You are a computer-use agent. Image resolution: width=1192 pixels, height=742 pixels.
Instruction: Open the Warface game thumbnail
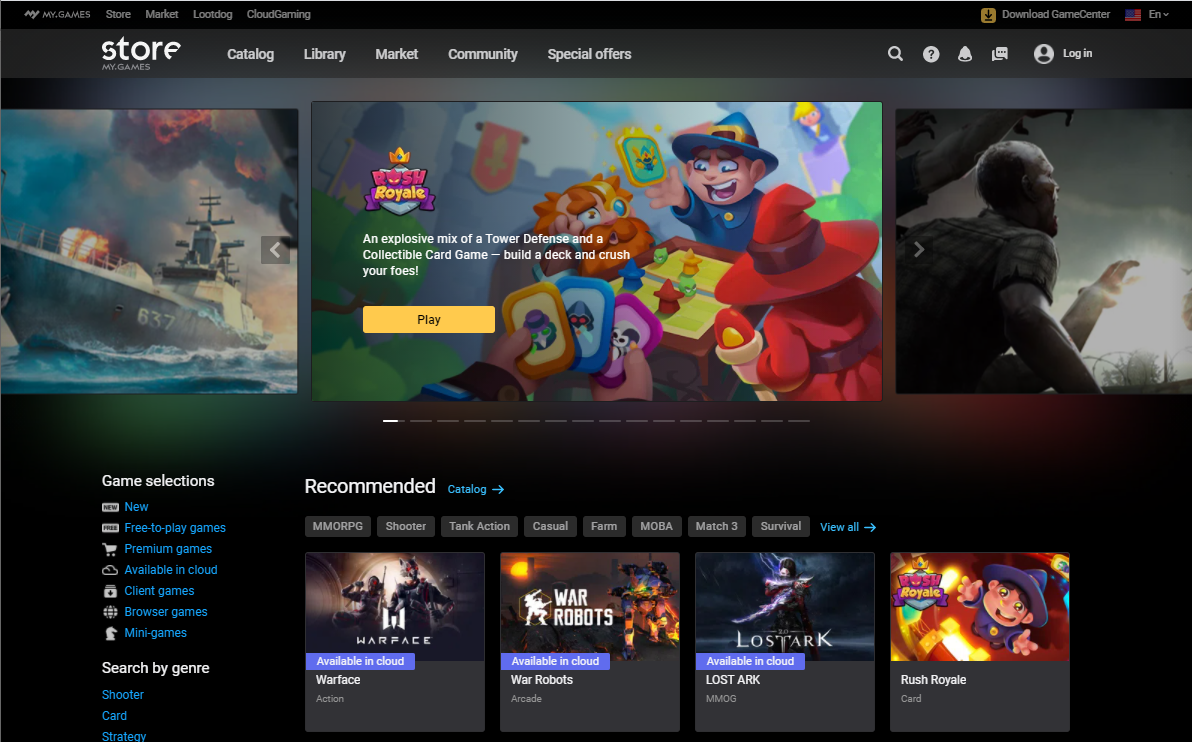pyautogui.click(x=395, y=607)
